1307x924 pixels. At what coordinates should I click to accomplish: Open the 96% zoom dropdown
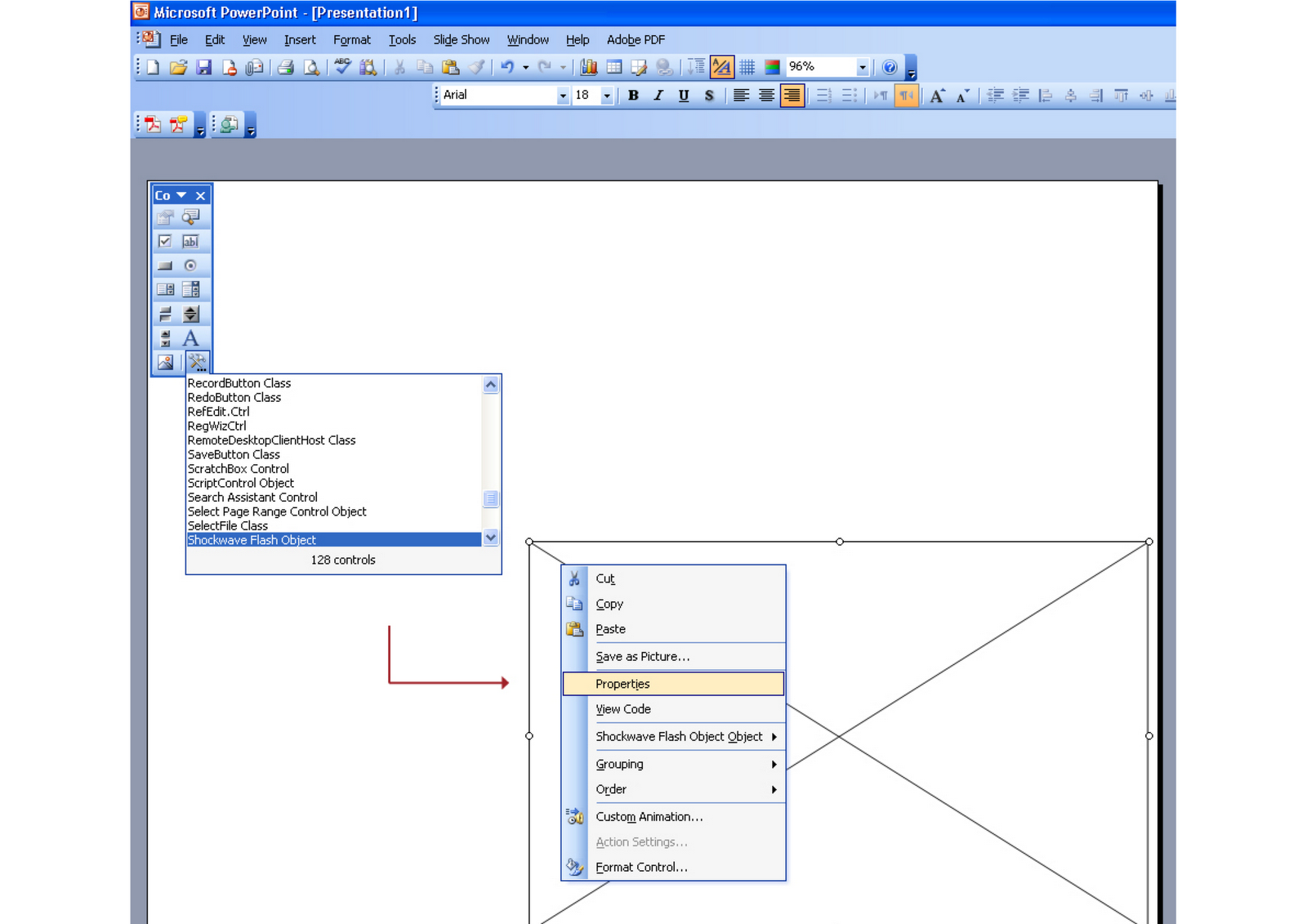(863, 67)
